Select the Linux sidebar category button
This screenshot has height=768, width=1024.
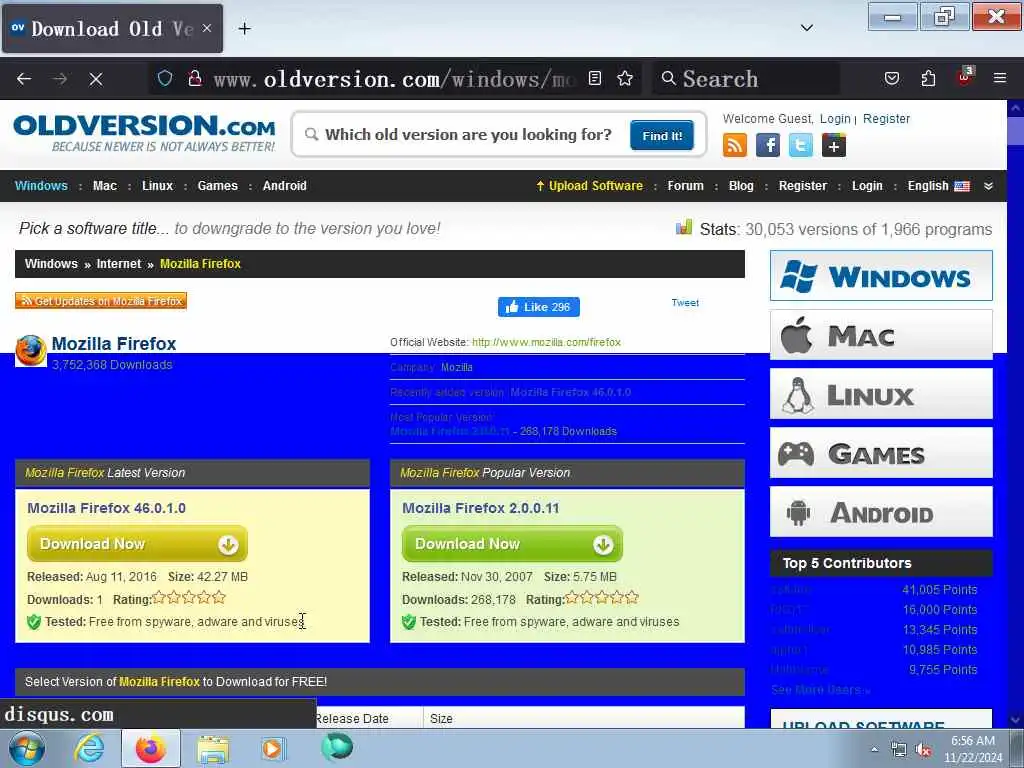[881, 394]
